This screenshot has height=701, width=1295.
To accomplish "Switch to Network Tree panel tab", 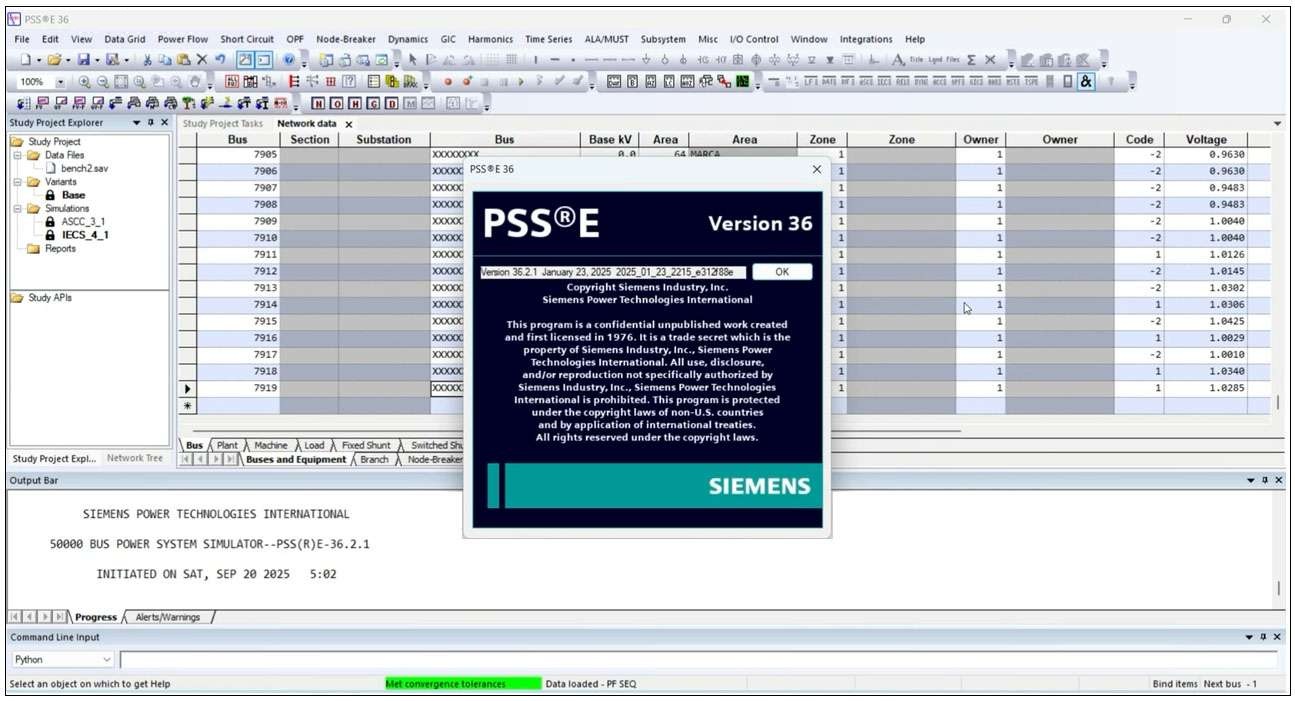I will tap(134, 458).
